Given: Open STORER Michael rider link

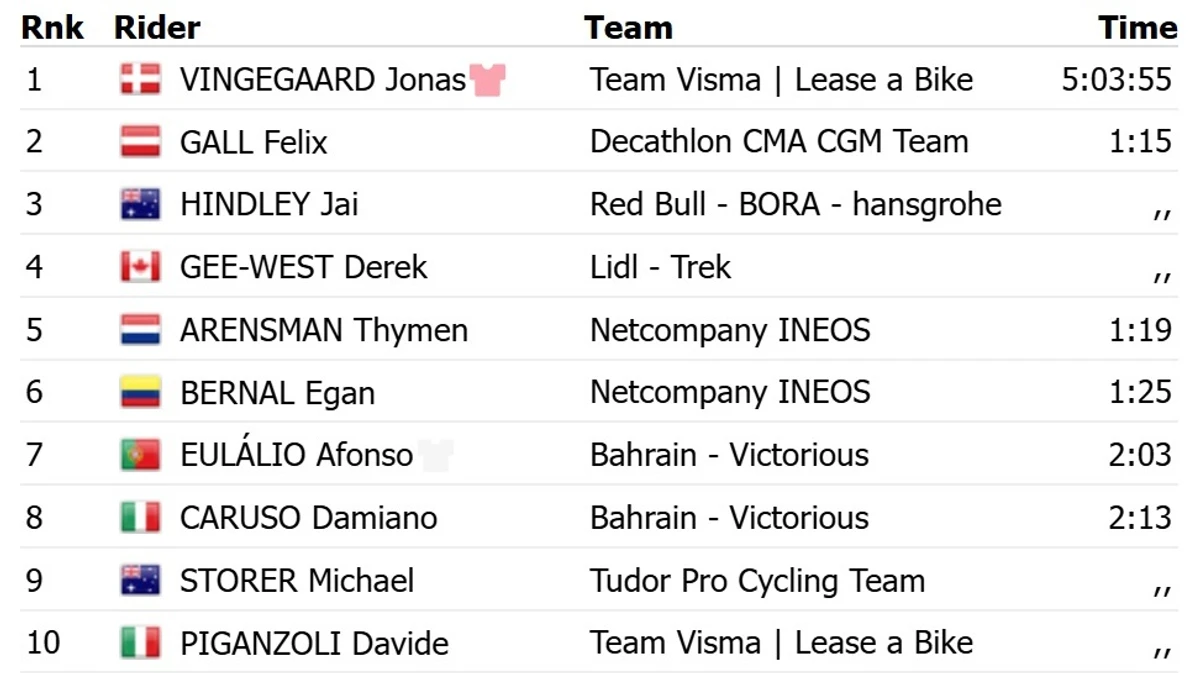Looking at the screenshot, I should [297, 581].
